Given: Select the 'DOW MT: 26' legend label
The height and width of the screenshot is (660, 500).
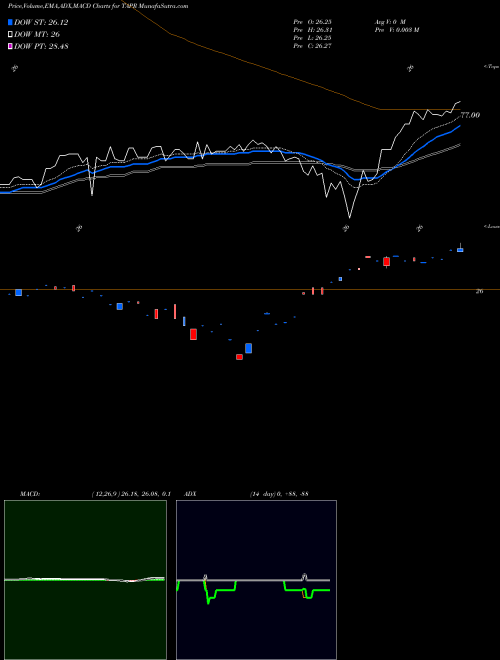Looking at the screenshot, I should [x=37, y=35].
